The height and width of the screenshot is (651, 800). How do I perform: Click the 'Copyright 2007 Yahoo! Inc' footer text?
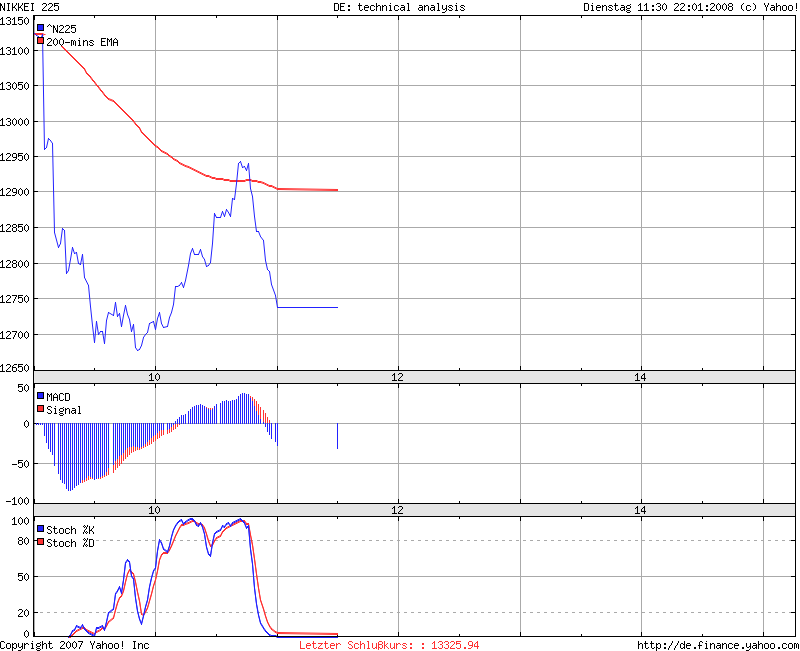click(x=74, y=645)
